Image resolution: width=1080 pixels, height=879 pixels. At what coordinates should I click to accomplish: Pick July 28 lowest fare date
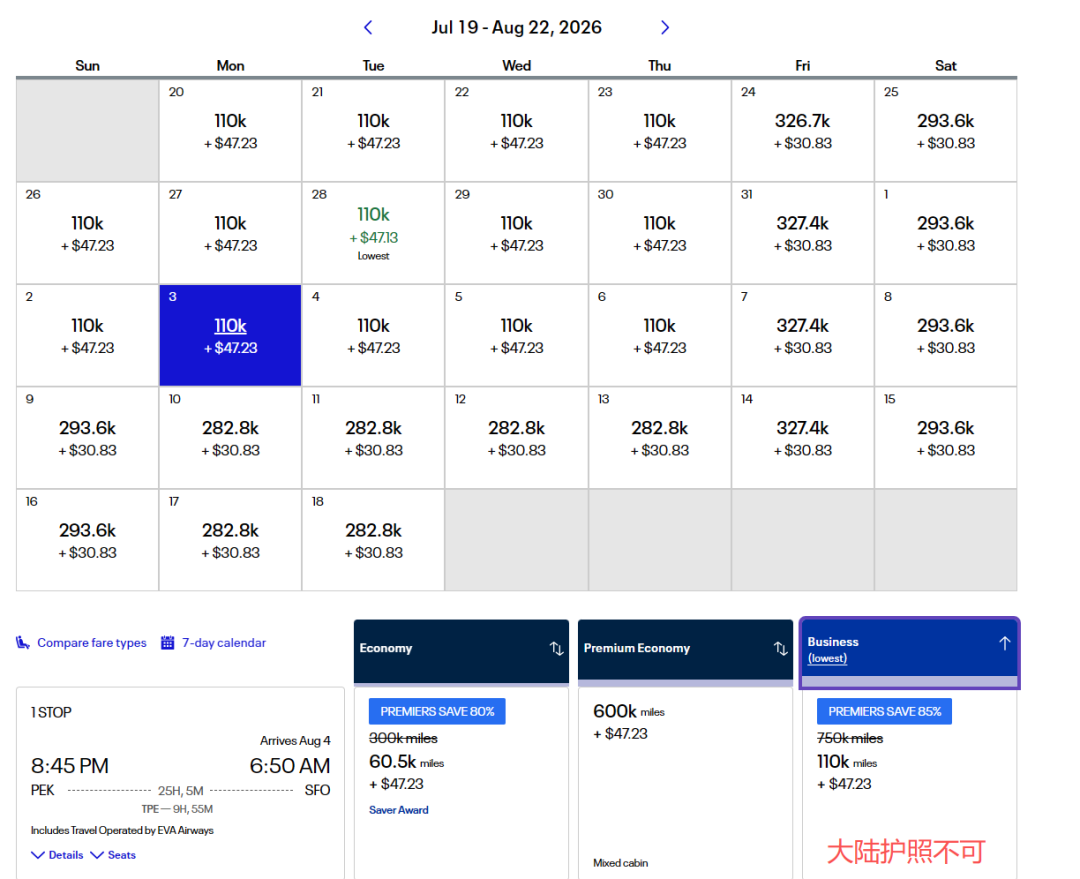click(x=373, y=232)
